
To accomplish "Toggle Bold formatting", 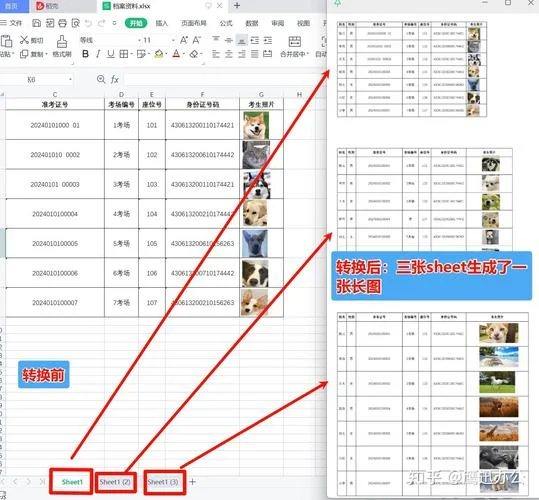I will (85, 54).
